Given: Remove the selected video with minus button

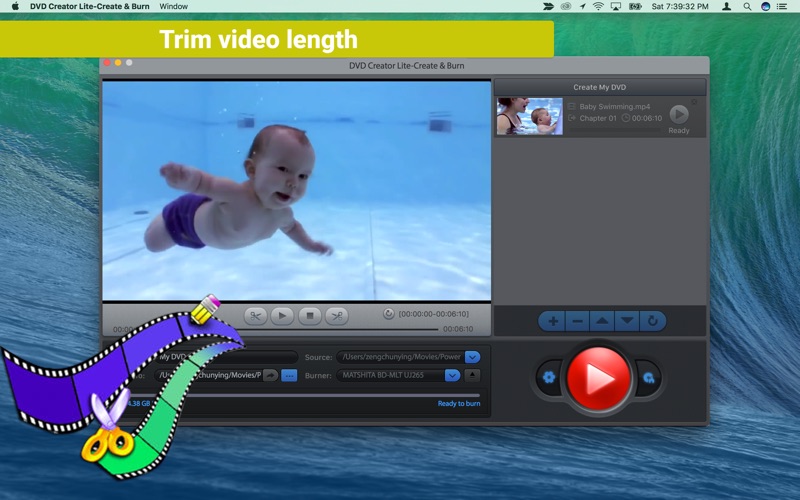Looking at the screenshot, I should tap(577, 321).
